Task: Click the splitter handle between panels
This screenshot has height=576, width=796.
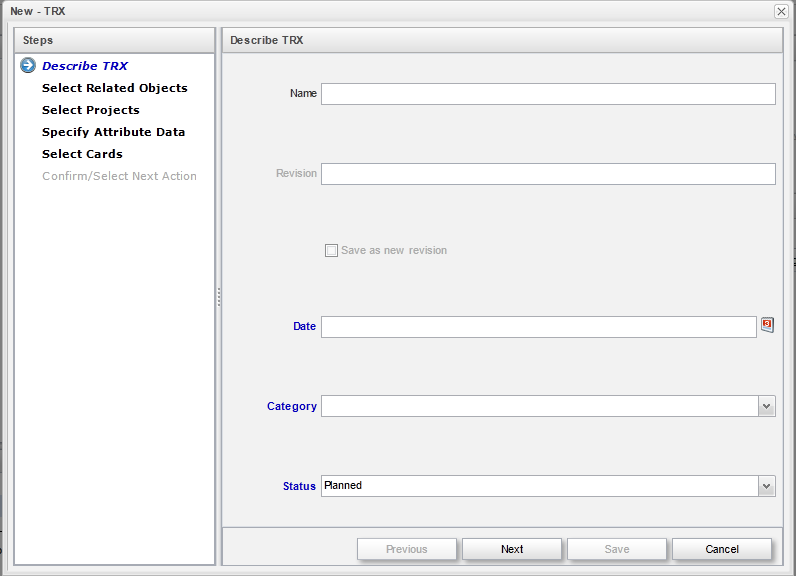Action: click(218, 297)
